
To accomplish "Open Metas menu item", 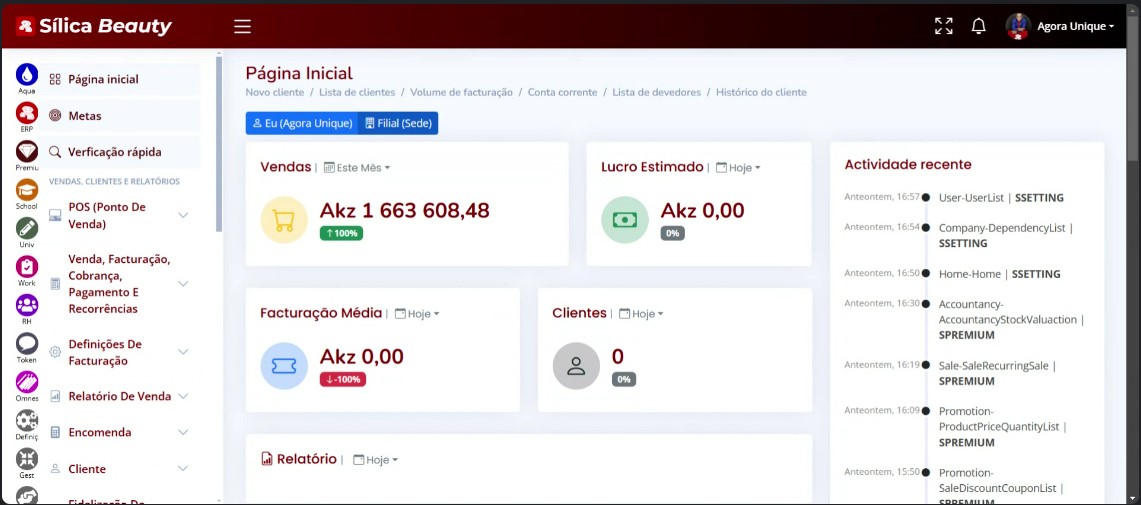I will [119, 116].
